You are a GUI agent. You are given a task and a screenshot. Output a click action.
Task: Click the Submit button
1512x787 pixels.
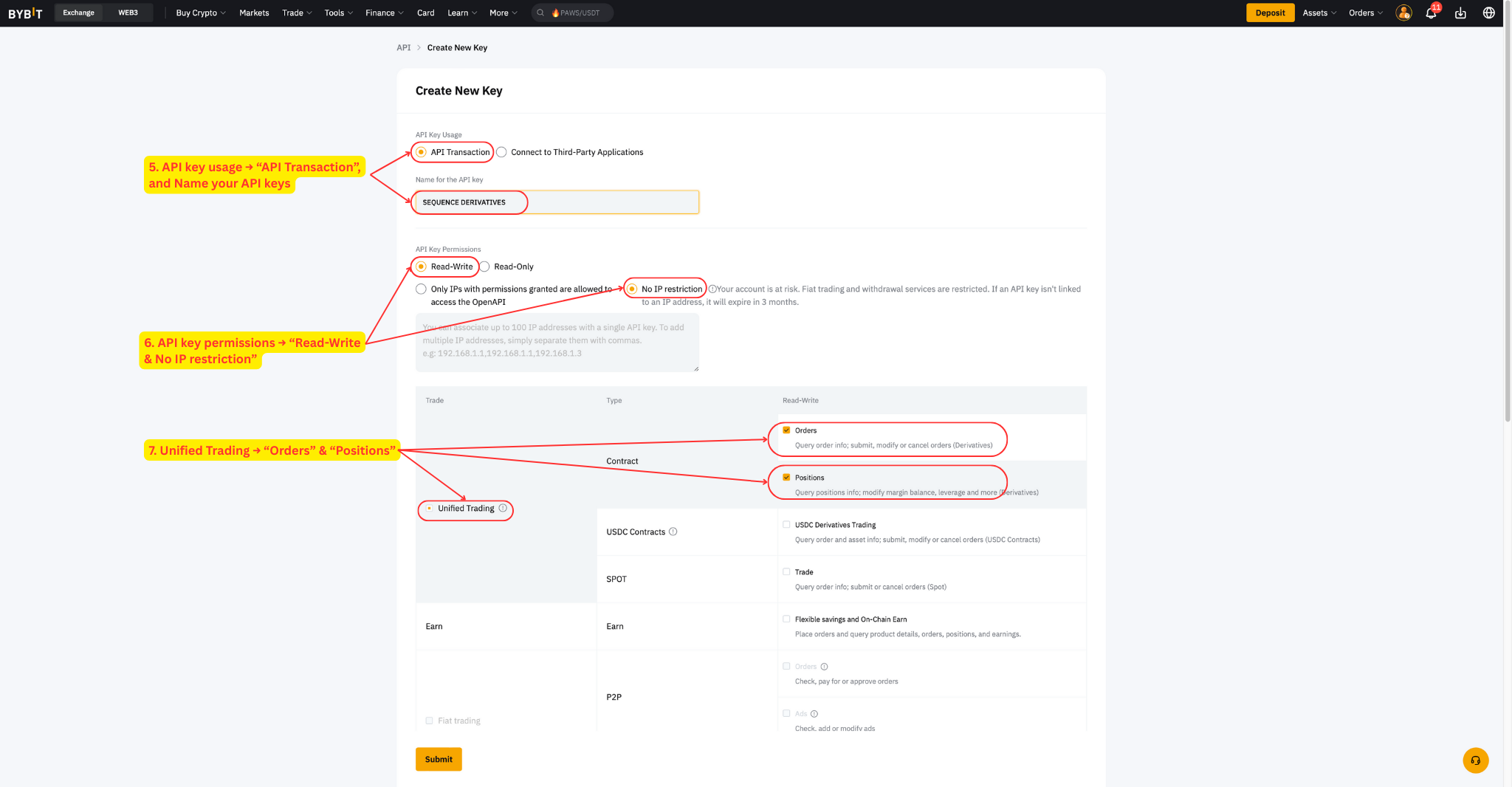point(439,759)
